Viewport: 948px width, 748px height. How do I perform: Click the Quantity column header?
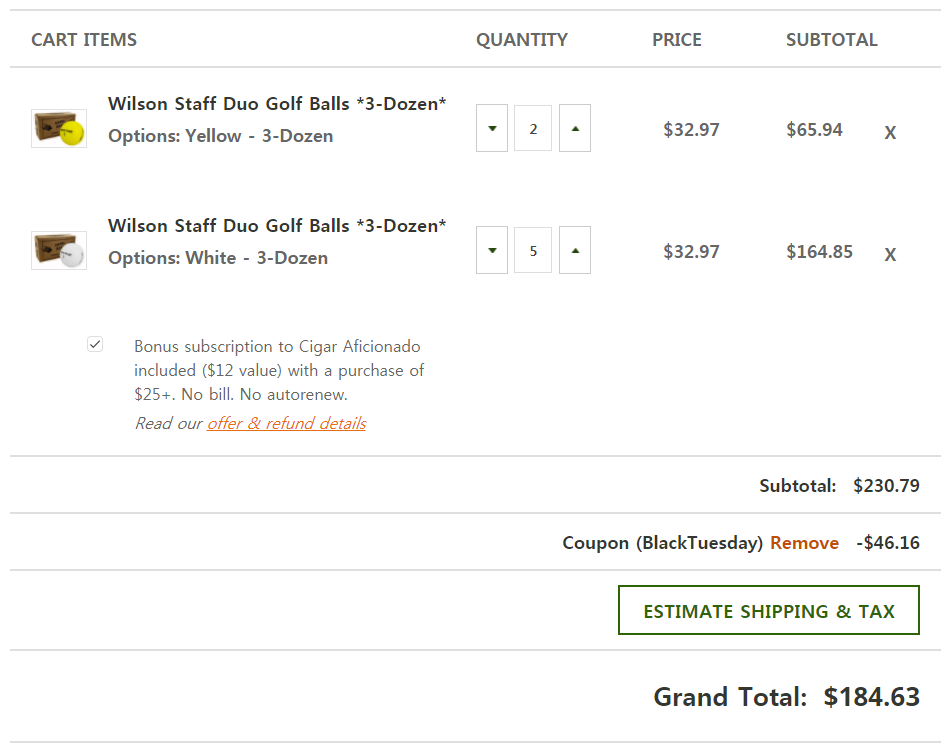(521, 40)
